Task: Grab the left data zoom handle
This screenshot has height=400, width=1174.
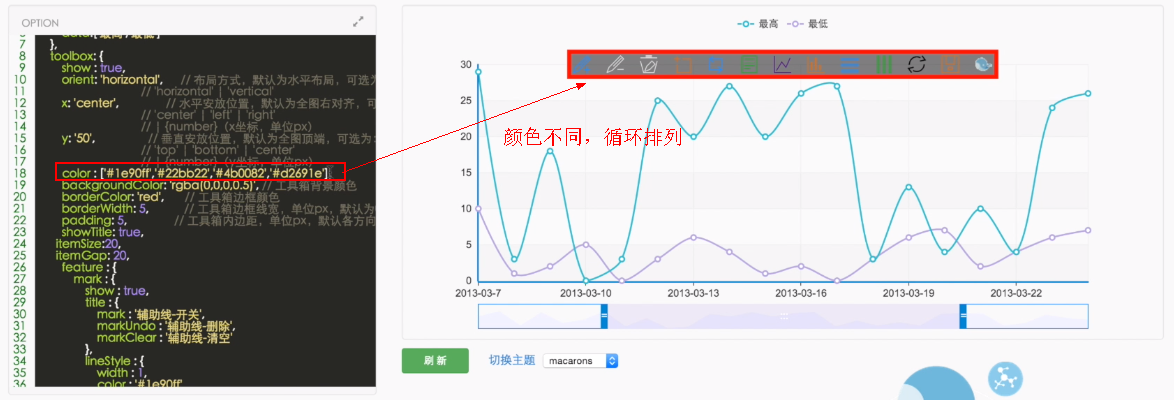Action: [x=604, y=316]
